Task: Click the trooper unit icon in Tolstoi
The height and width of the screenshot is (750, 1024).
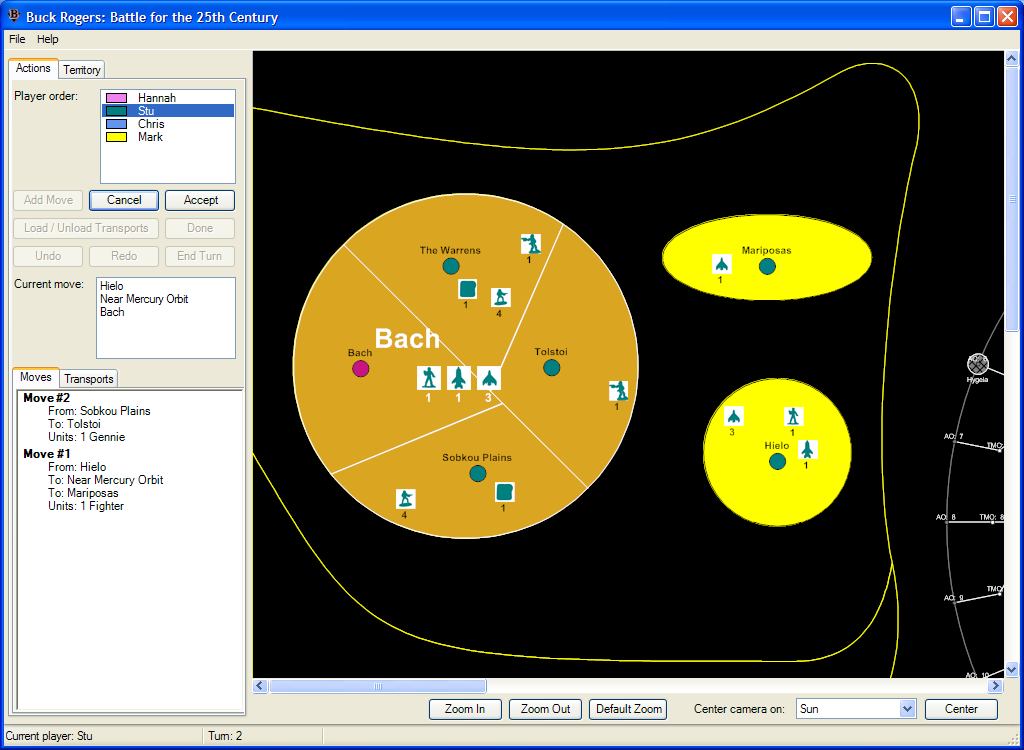Action: [x=618, y=391]
